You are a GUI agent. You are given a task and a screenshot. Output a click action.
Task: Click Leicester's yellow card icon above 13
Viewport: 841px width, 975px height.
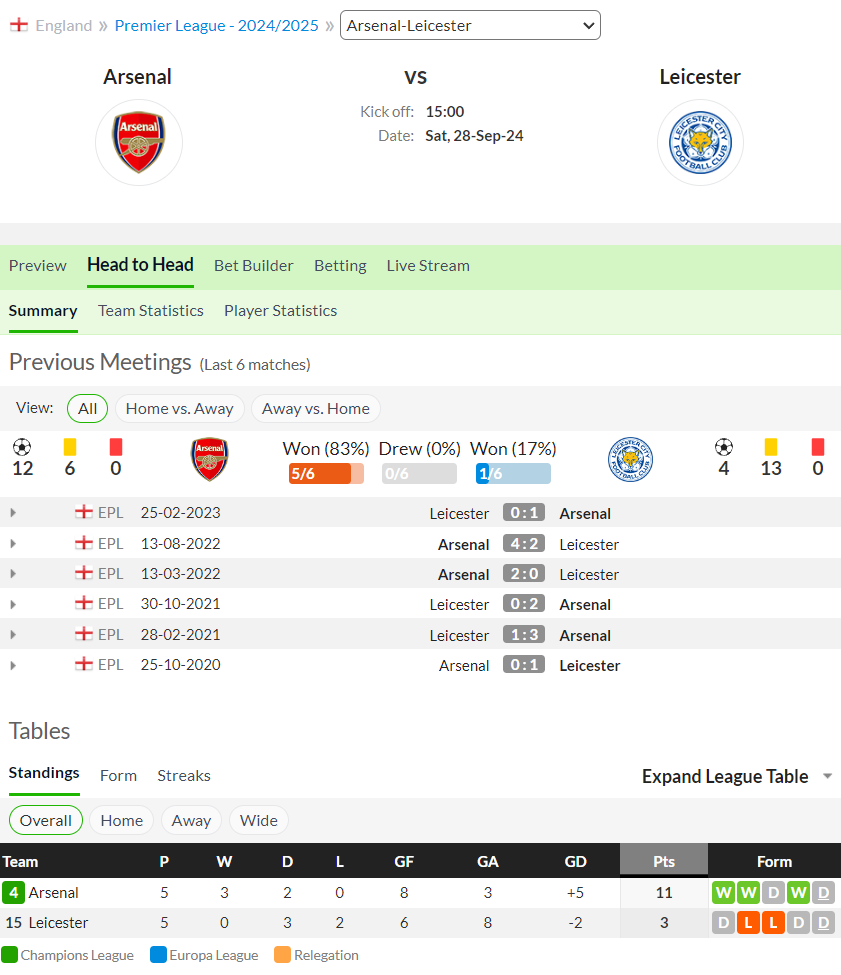point(771,447)
